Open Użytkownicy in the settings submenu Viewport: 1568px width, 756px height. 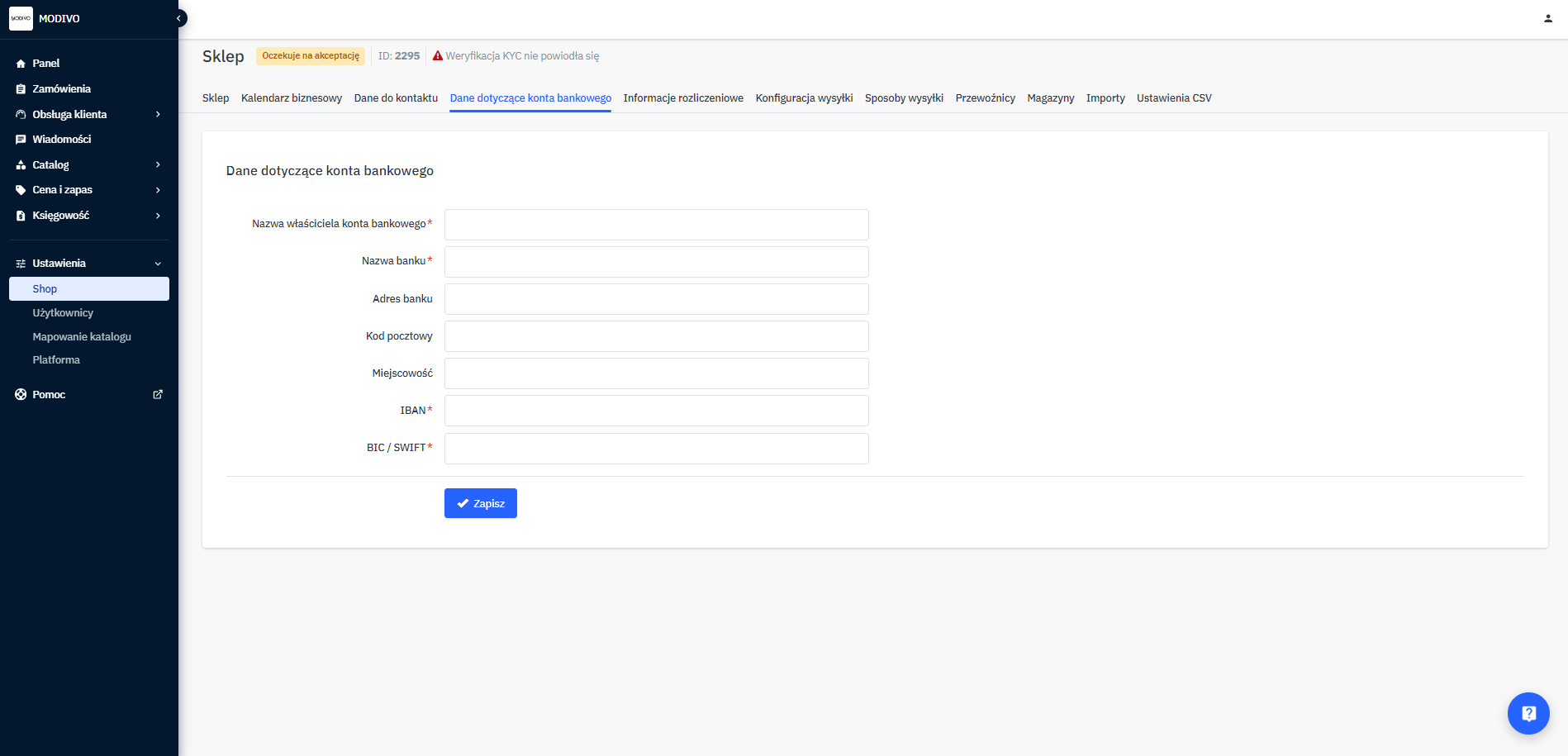[x=63, y=313]
